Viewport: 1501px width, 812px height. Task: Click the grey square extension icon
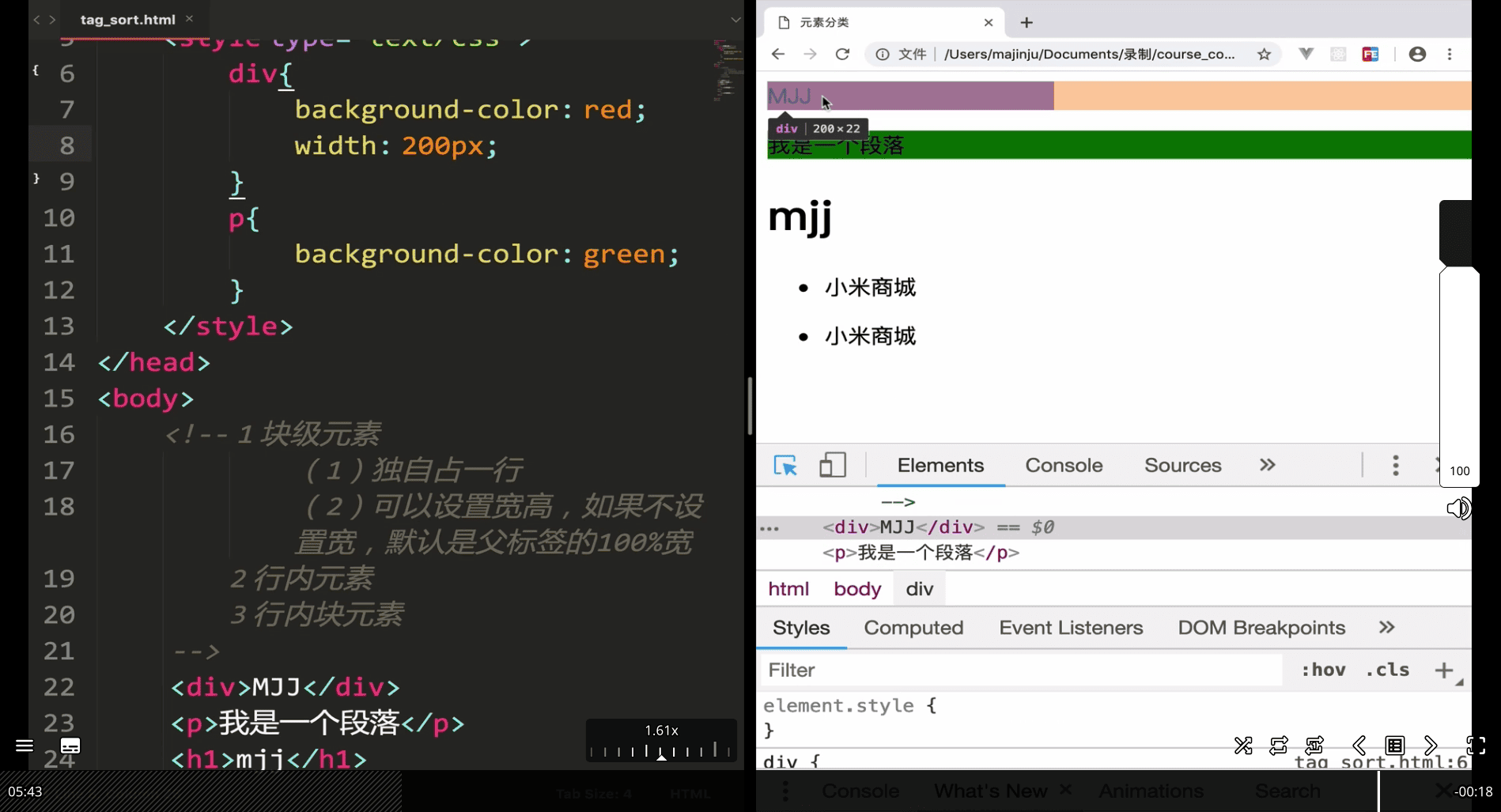pos(1338,54)
